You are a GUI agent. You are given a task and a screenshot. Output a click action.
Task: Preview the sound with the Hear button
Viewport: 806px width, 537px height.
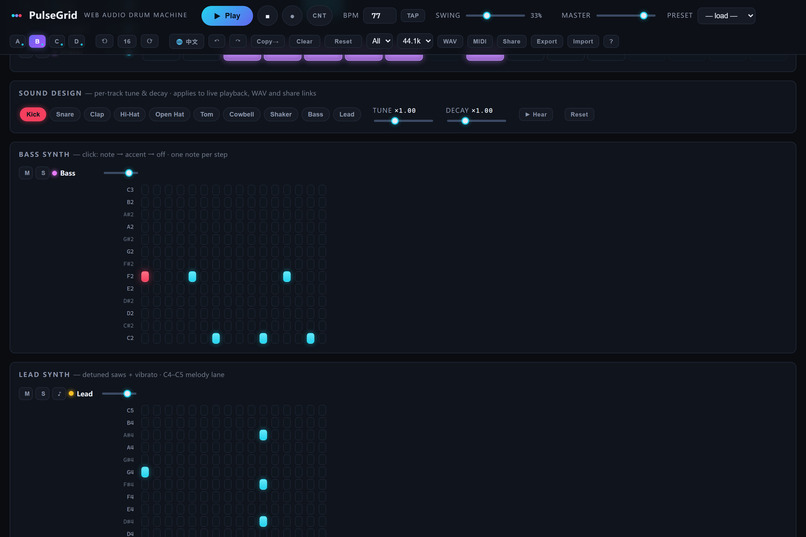[x=536, y=115]
